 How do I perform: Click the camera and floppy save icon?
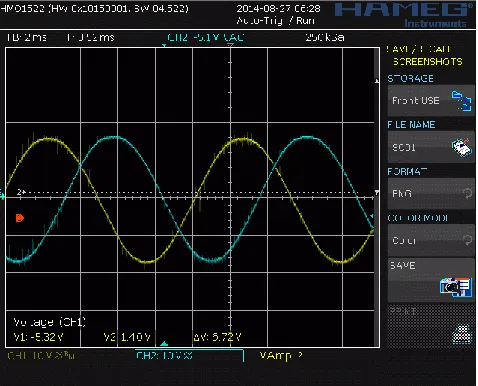pos(456,287)
